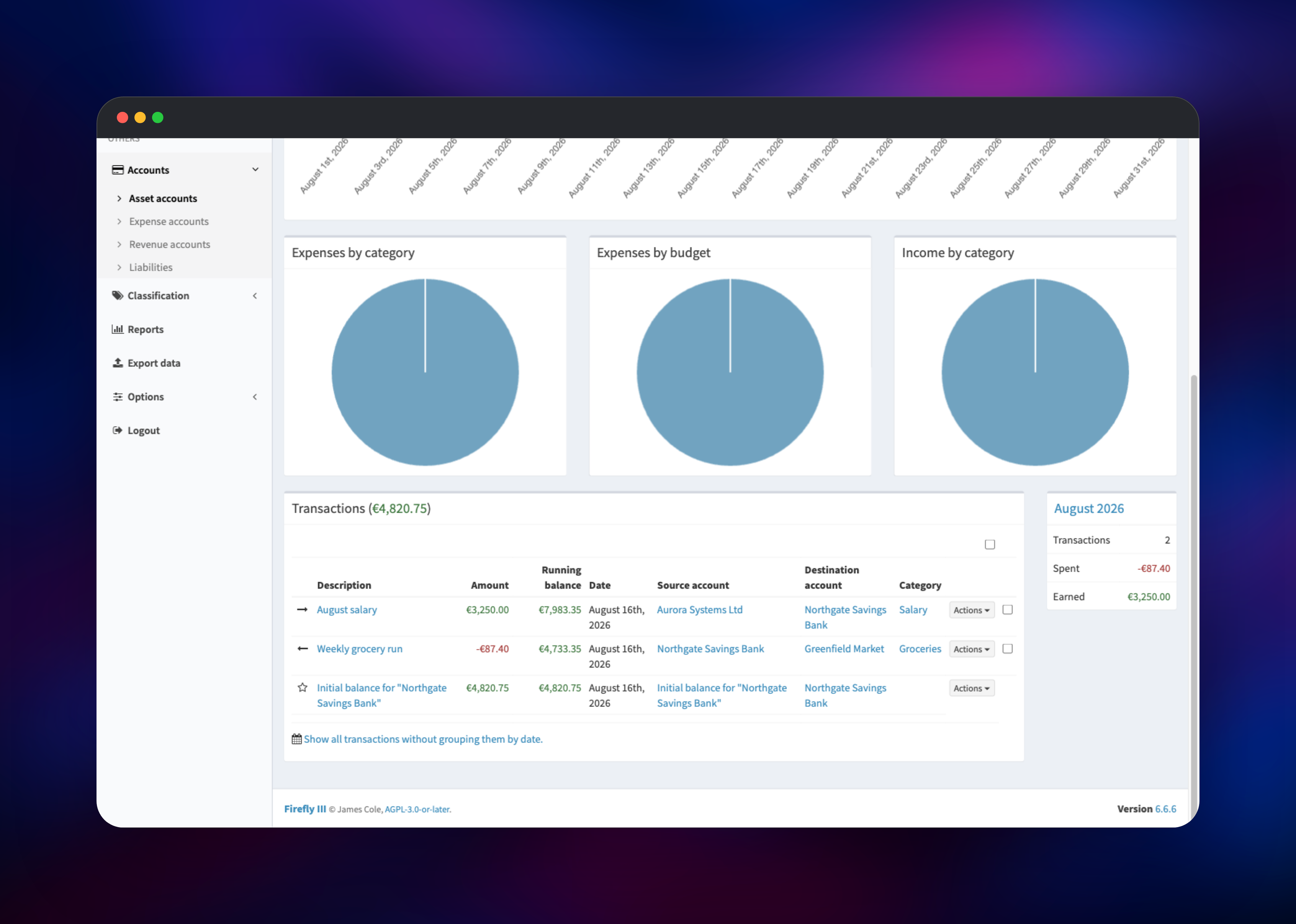
Task: Click the Destination account column header
Action: (x=831, y=577)
